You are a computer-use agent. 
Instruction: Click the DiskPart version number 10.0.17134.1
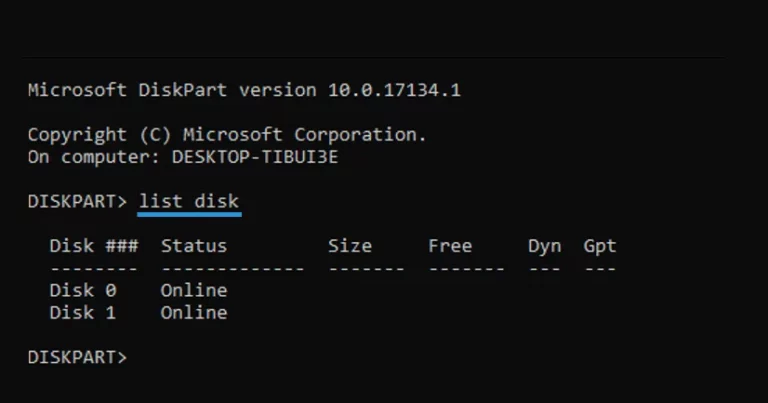(x=394, y=90)
